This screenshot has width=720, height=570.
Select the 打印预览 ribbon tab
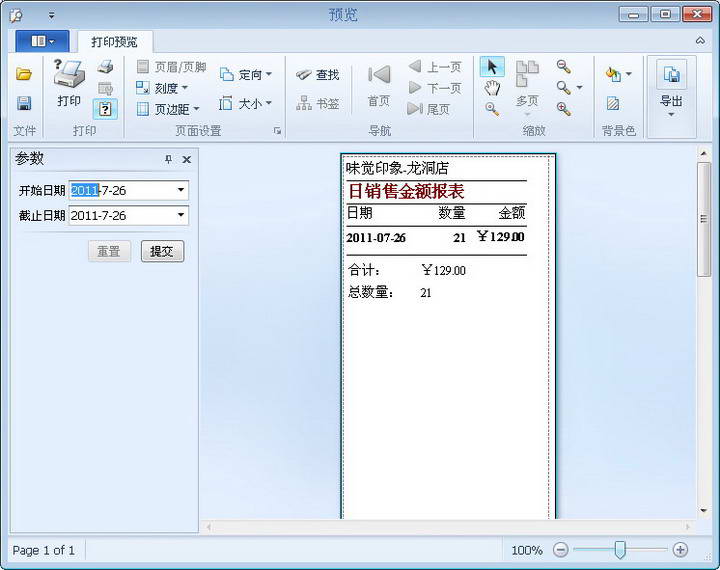[x=114, y=42]
